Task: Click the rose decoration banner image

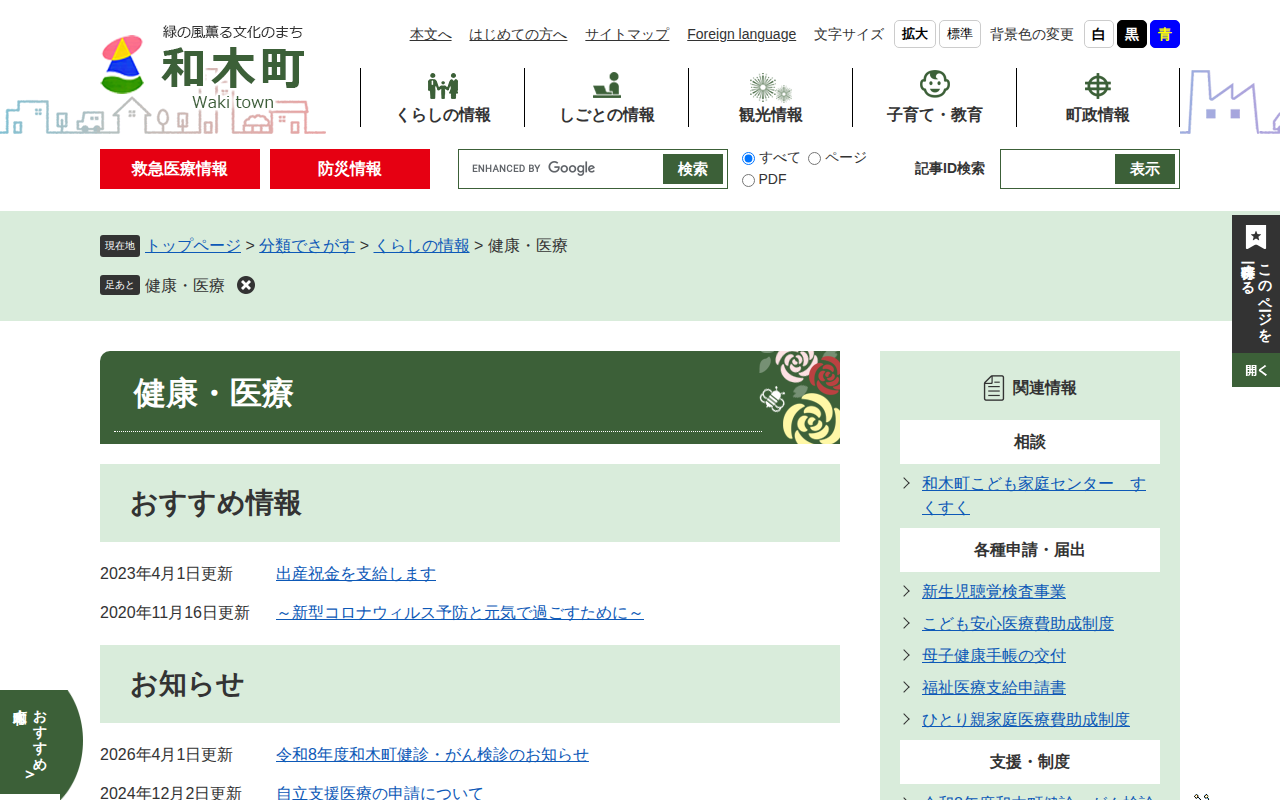Action: coord(799,397)
